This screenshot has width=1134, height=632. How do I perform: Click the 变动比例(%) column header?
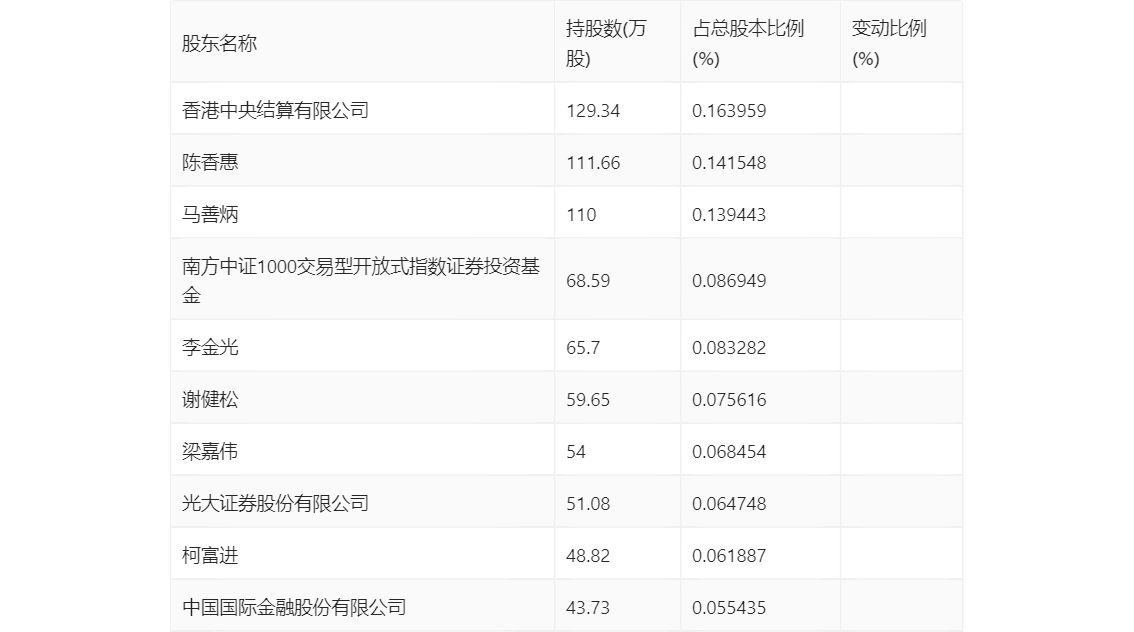pos(889,43)
